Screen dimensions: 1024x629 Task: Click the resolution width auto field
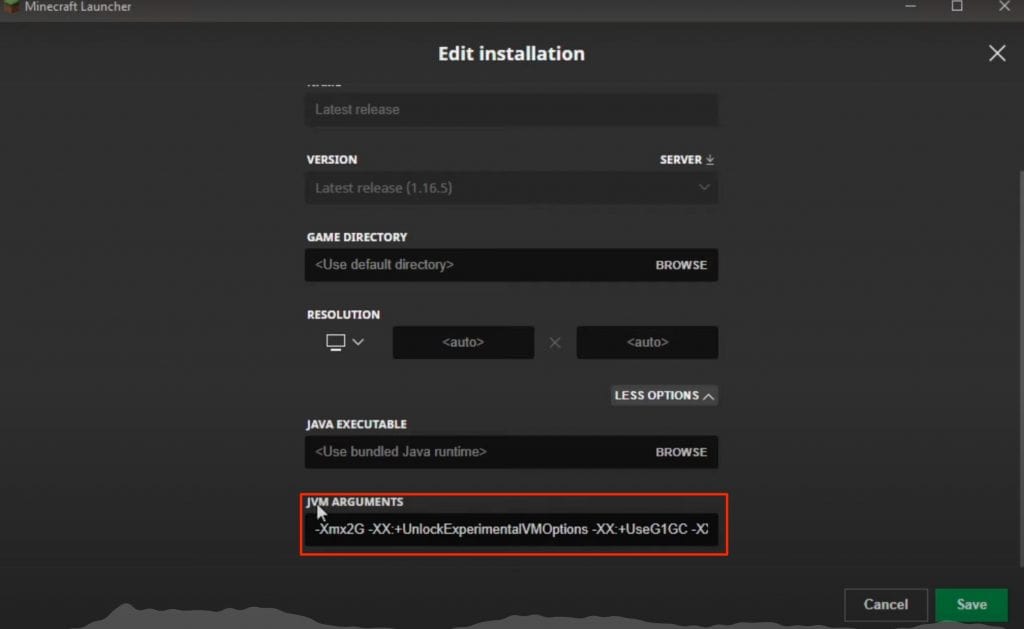pyautogui.click(x=463, y=342)
